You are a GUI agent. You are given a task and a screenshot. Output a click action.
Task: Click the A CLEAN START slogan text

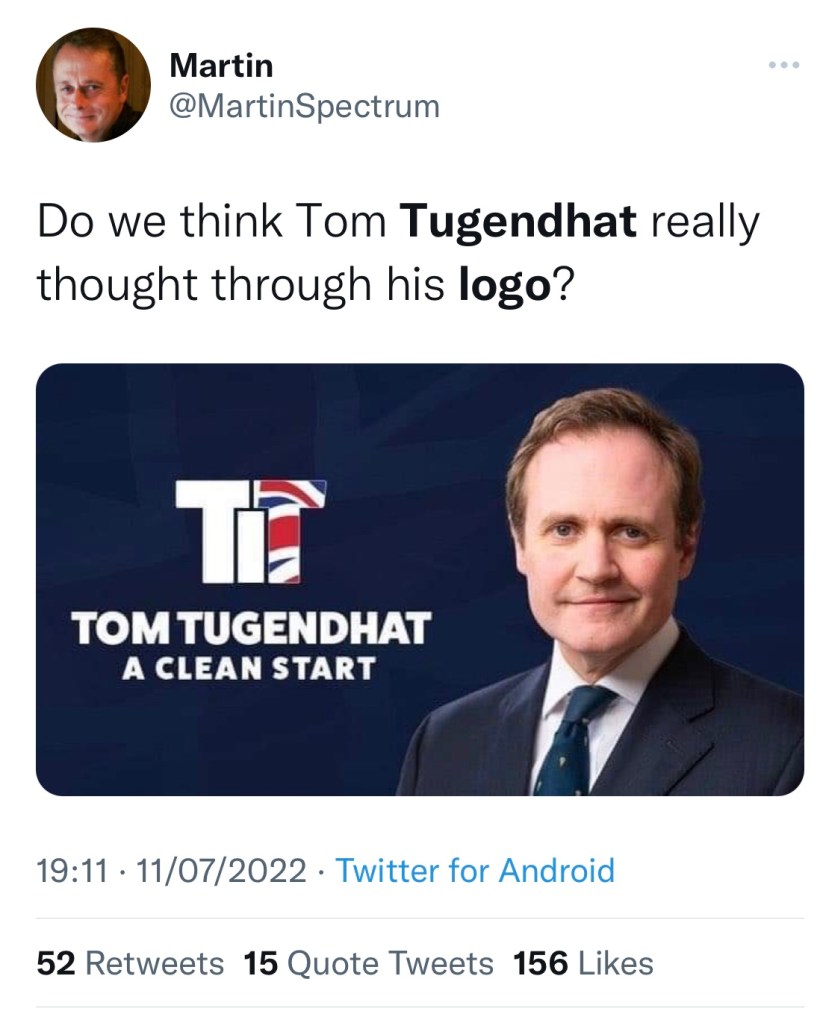(248, 667)
